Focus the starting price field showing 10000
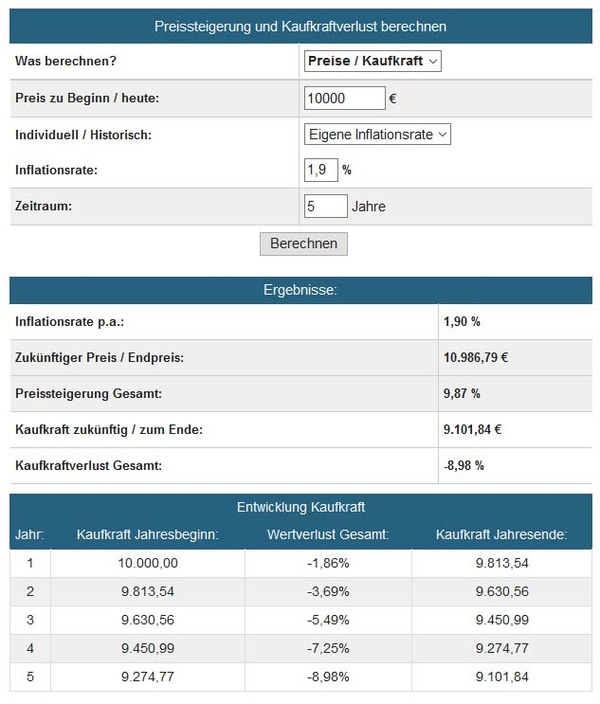The width and height of the screenshot is (600, 704). point(344,98)
